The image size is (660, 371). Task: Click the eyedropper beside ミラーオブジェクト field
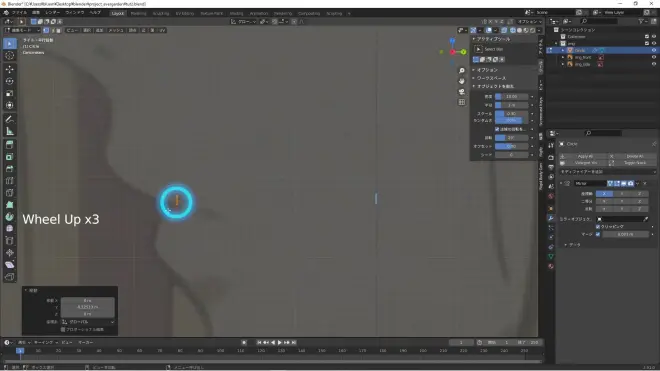(x=646, y=219)
